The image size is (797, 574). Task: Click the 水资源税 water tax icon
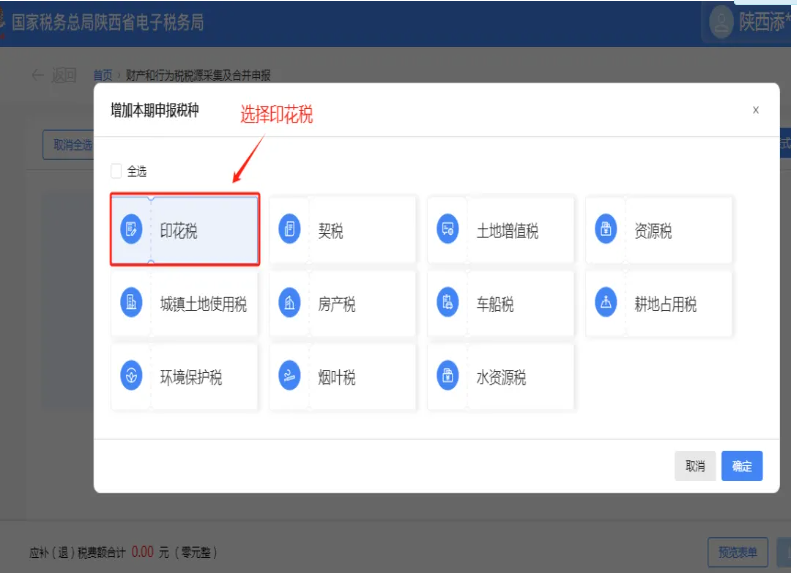point(447,377)
